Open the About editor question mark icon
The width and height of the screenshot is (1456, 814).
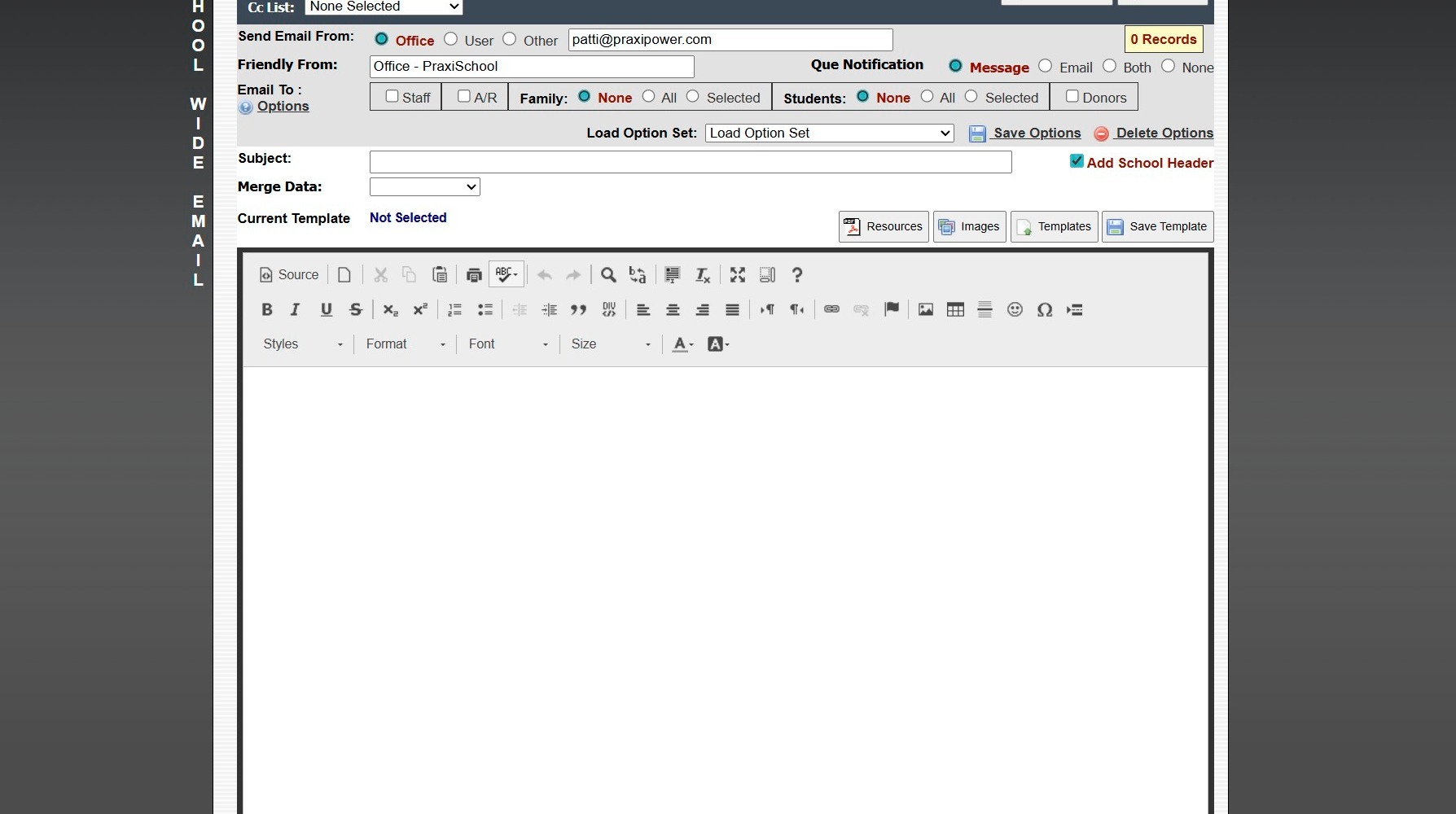click(797, 275)
